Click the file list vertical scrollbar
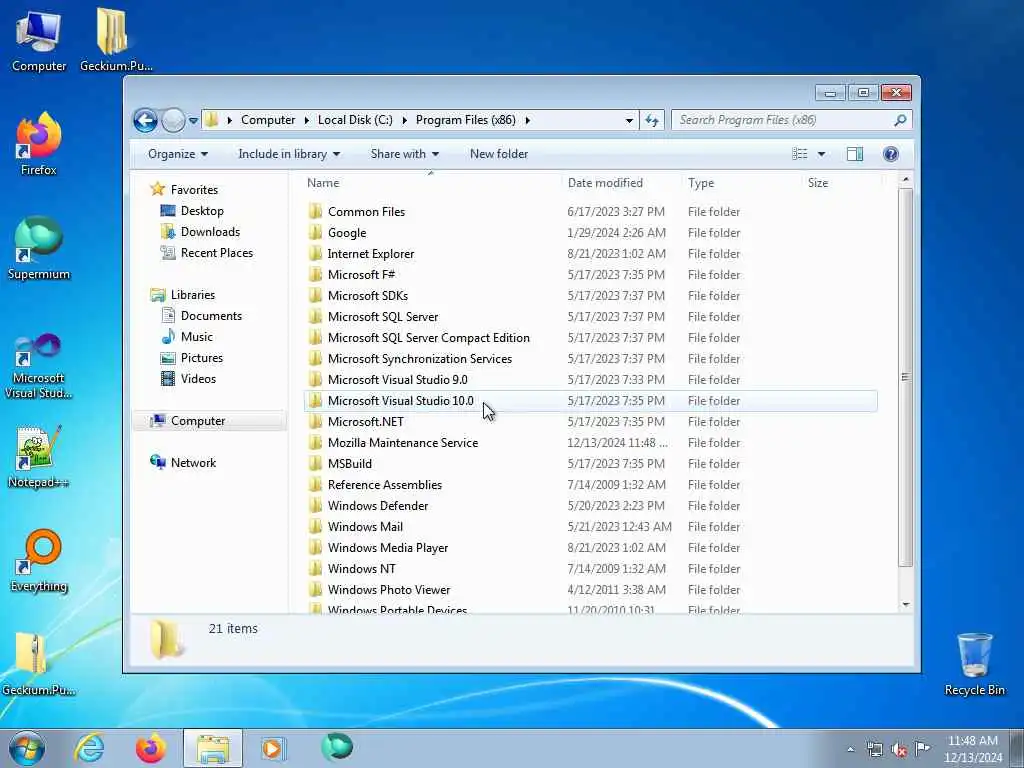 [x=905, y=377]
